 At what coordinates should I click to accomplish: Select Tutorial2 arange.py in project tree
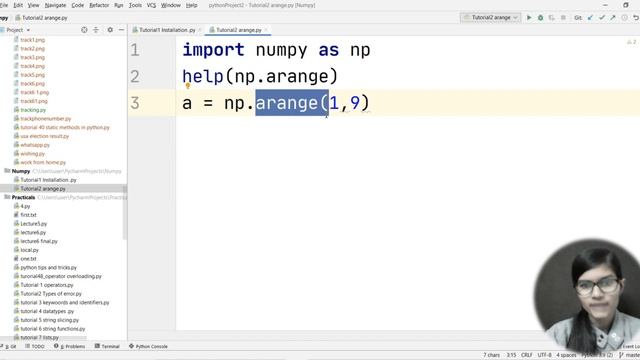point(42,189)
